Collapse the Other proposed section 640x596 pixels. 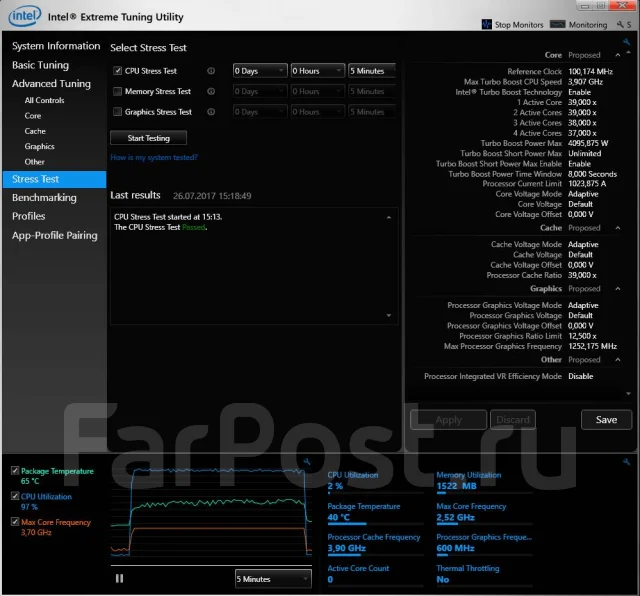click(x=618, y=360)
